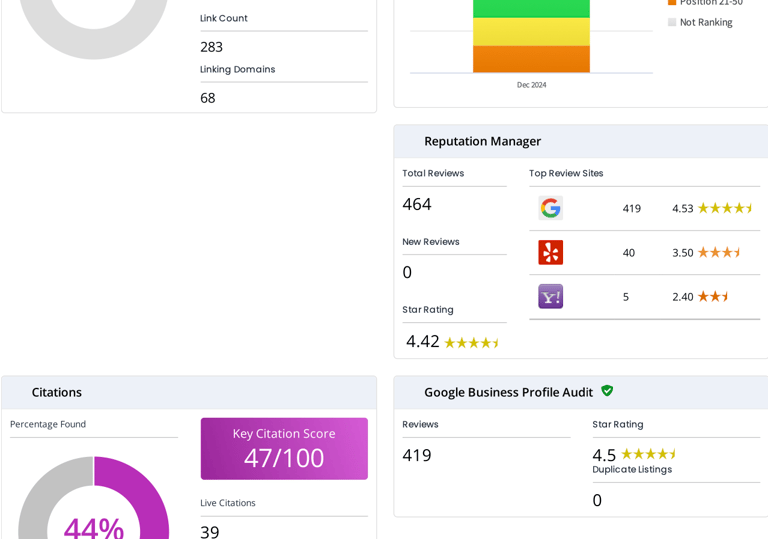Select the orange segment of the Dec 2024 bar
This screenshot has height=539, width=768.
531,59
